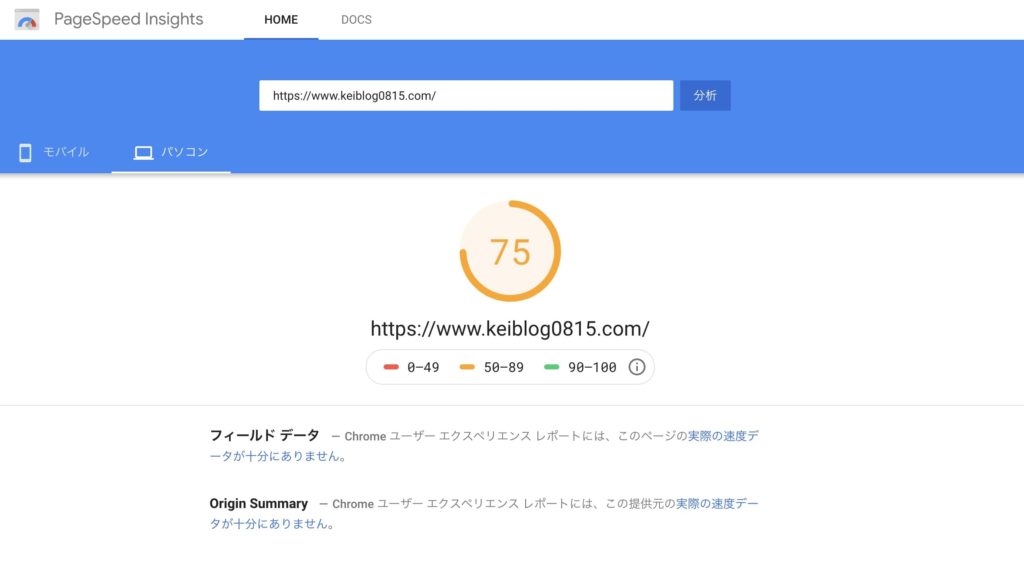
Task: Click the large keiblog0815.com URL heading
Action: tap(510, 329)
